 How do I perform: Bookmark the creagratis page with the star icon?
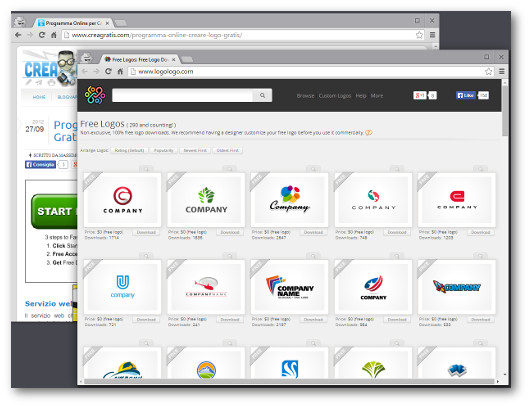point(419,35)
